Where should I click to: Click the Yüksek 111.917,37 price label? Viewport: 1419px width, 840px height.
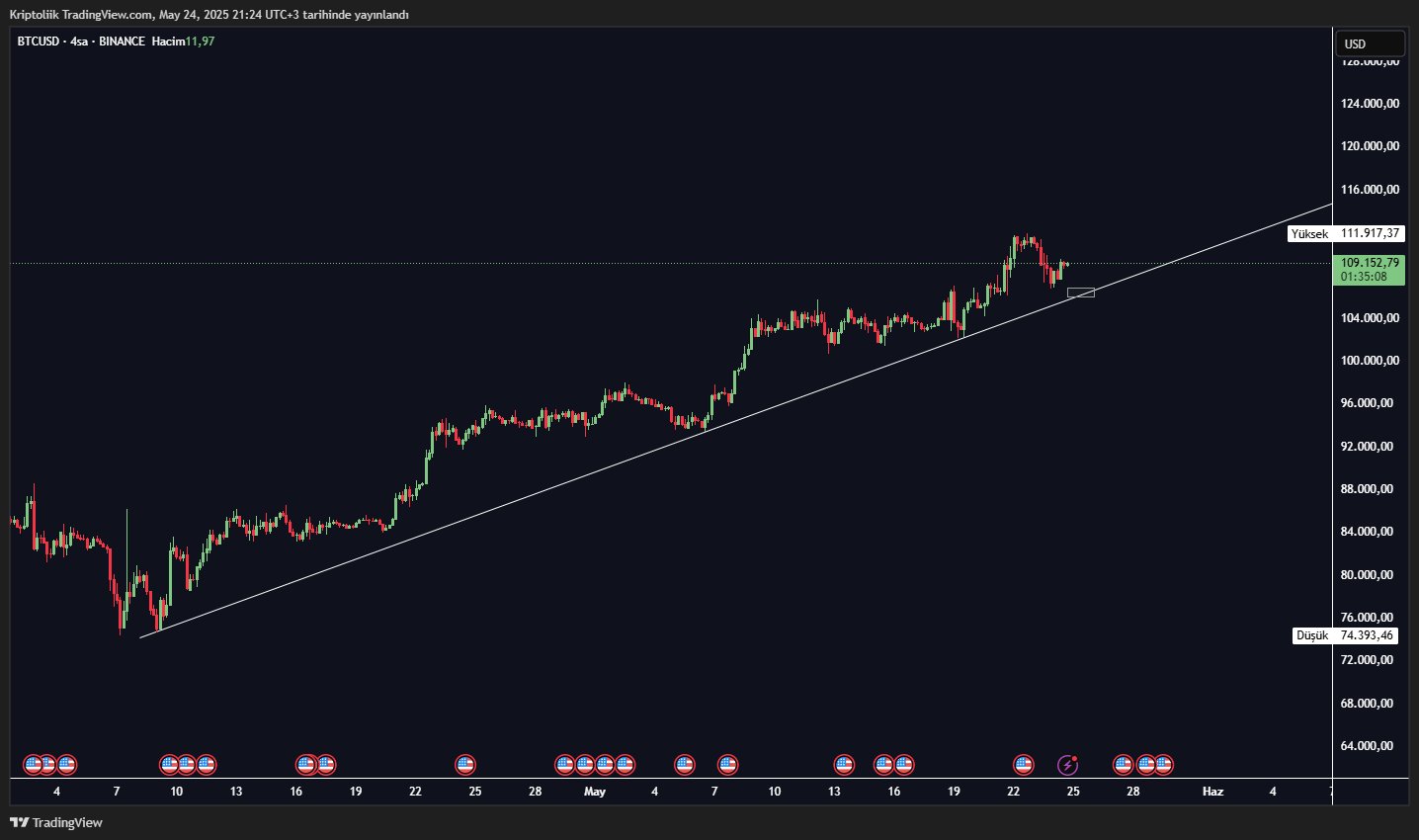click(x=1346, y=234)
